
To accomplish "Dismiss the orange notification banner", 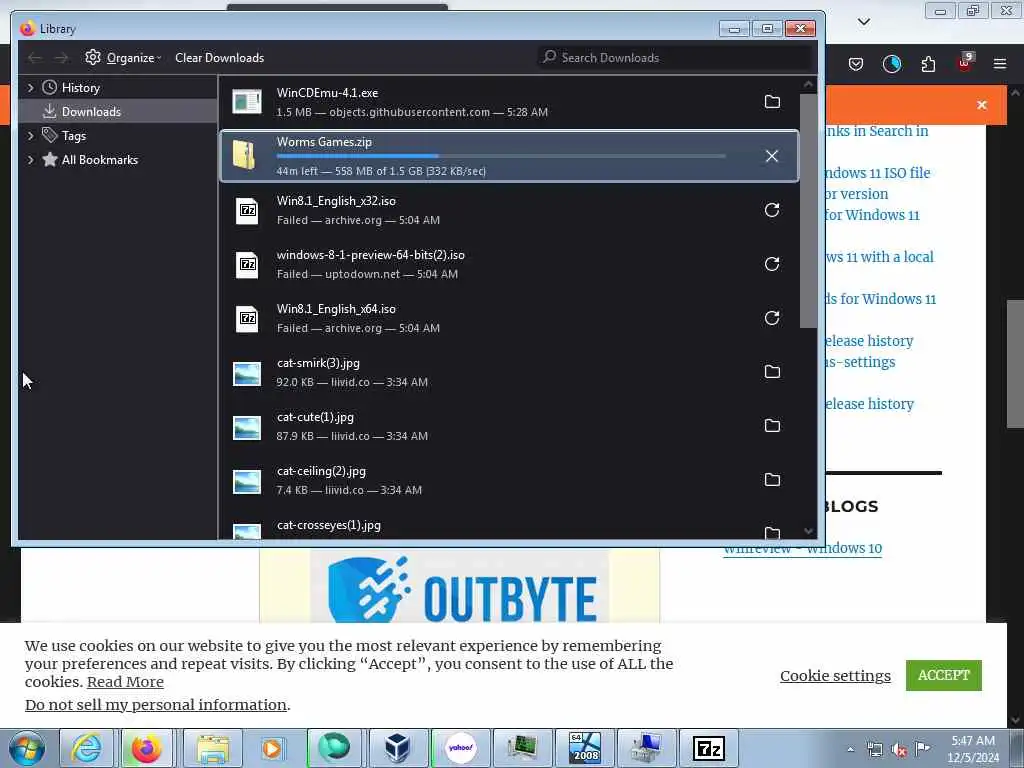I will coord(982,105).
